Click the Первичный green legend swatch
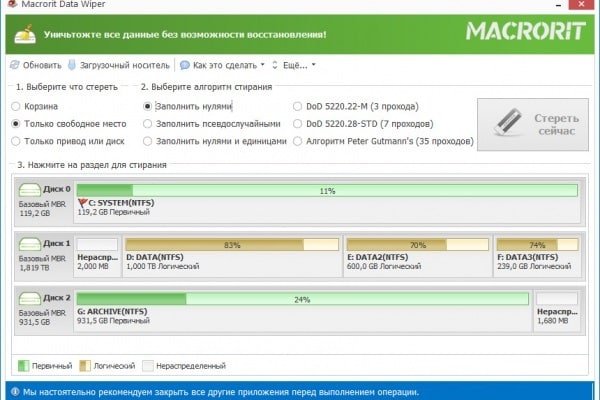600x400 pixels. [x=23, y=366]
